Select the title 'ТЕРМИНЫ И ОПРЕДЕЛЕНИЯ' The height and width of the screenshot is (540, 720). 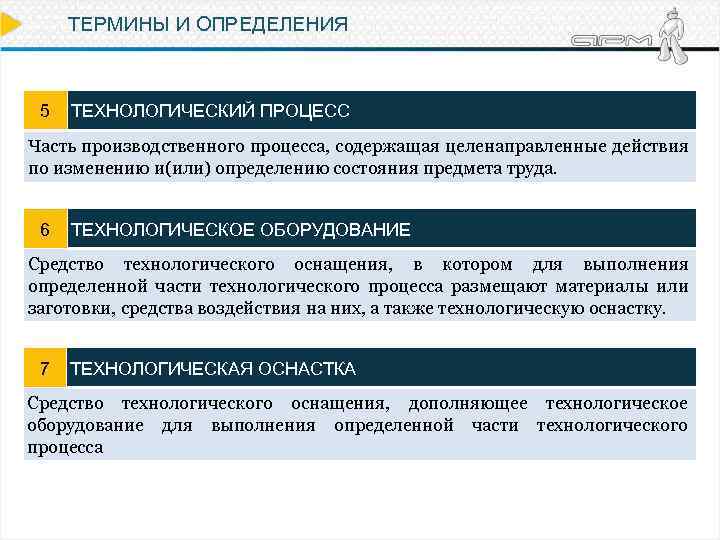(x=208, y=24)
